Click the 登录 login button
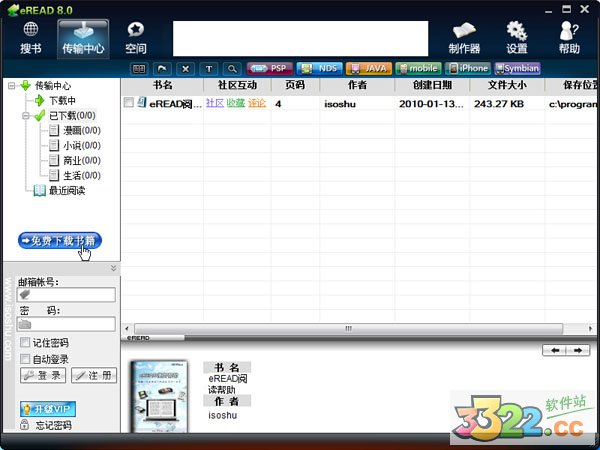Screen dimensions: 600x450 coord(43,375)
